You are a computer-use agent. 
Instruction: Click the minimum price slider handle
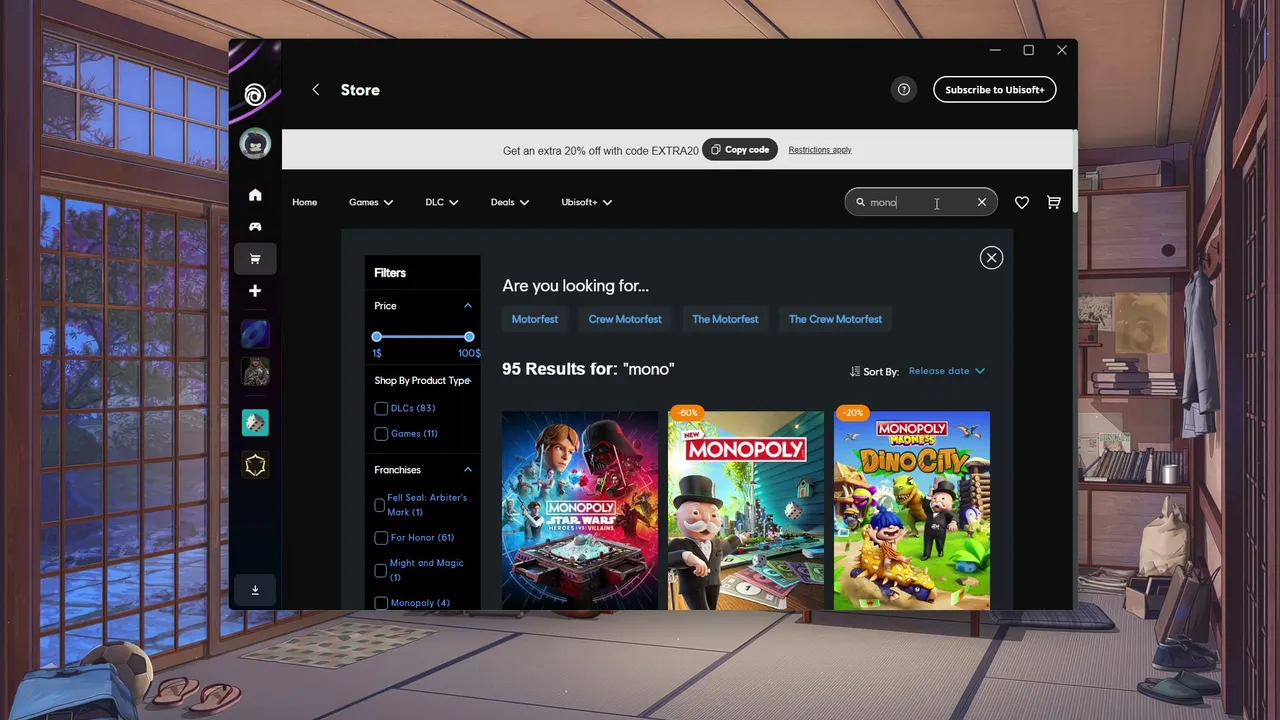pos(377,337)
